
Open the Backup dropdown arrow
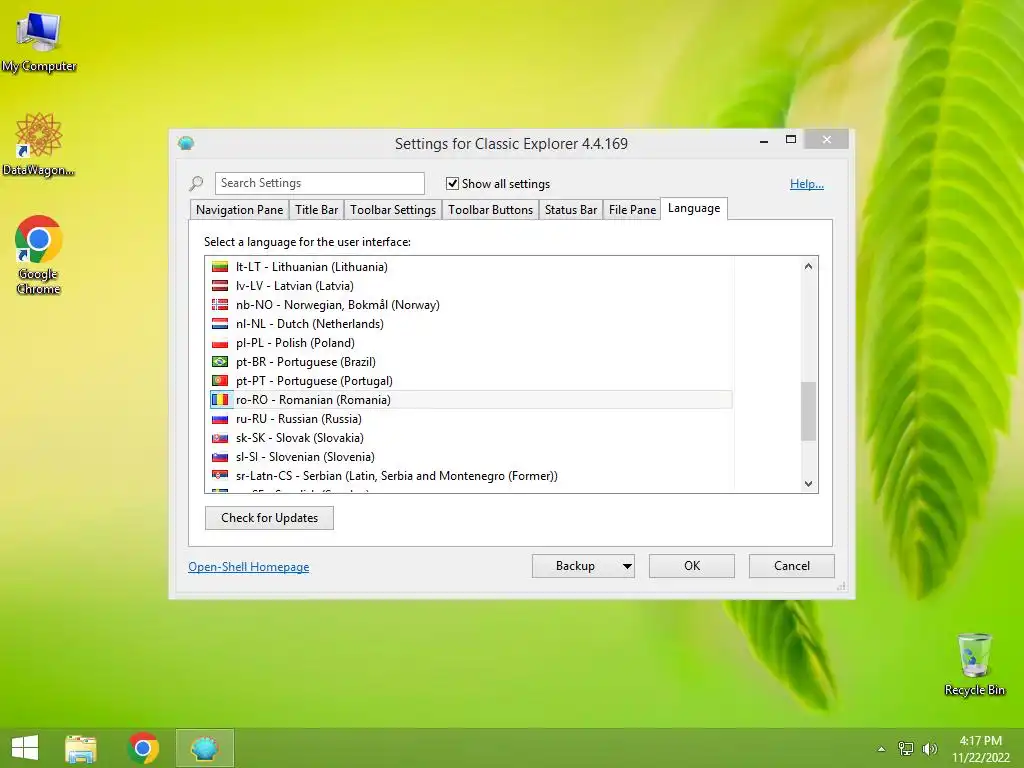627,566
